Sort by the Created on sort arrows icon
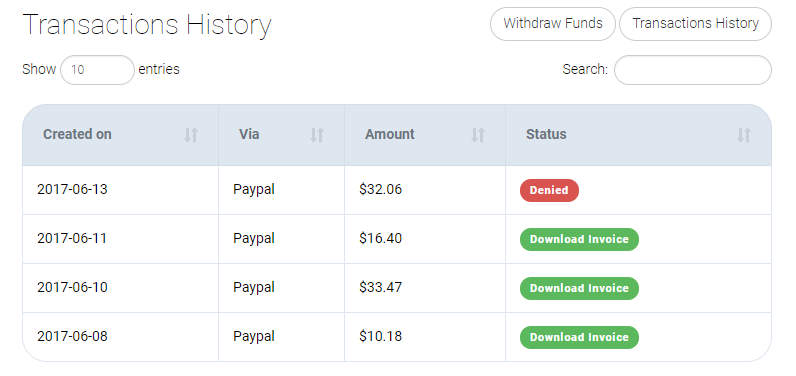Viewport: 796px width, 376px height. 191,134
